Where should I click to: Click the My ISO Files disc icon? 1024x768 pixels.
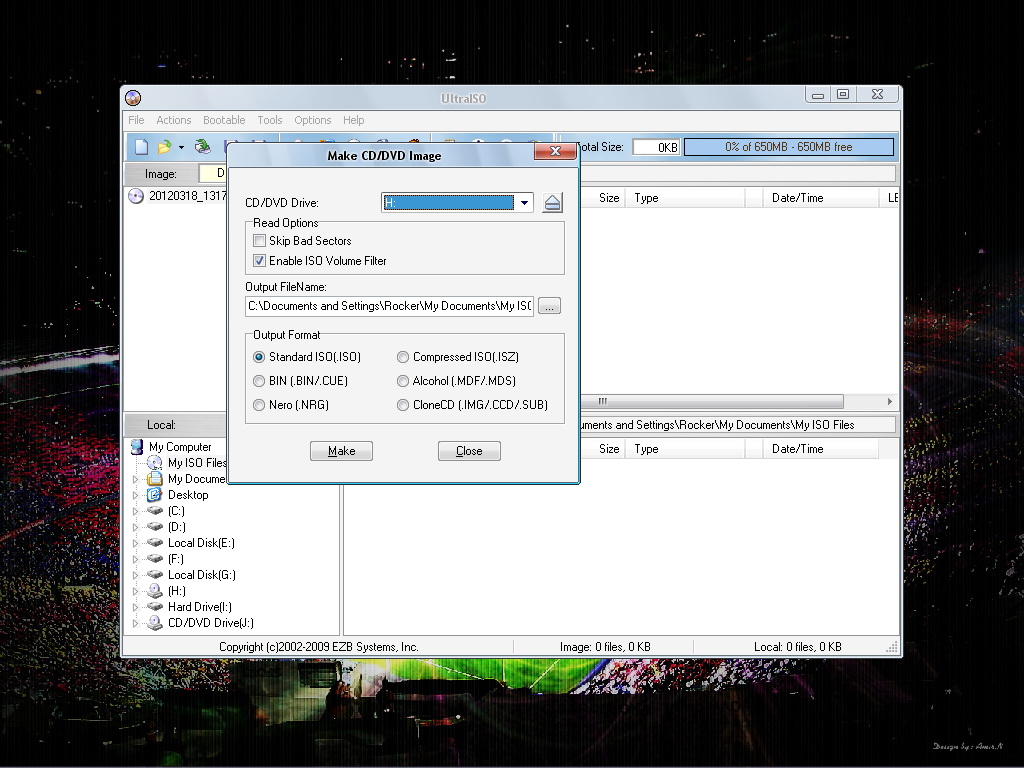[155, 463]
